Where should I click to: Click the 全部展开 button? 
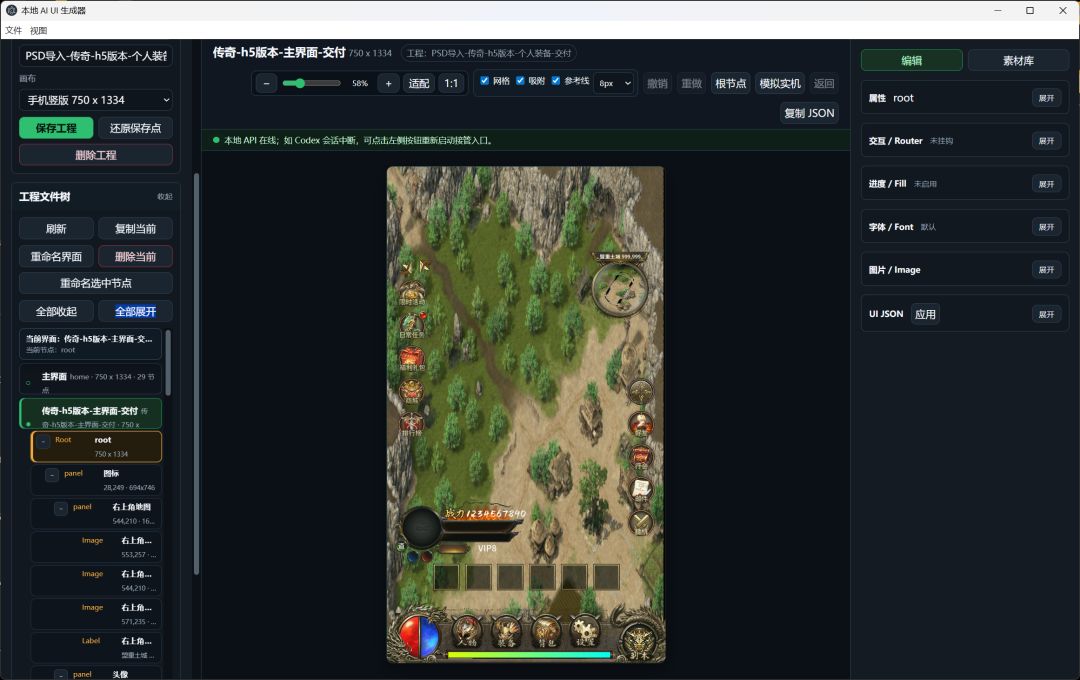pyautogui.click(x=135, y=311)
